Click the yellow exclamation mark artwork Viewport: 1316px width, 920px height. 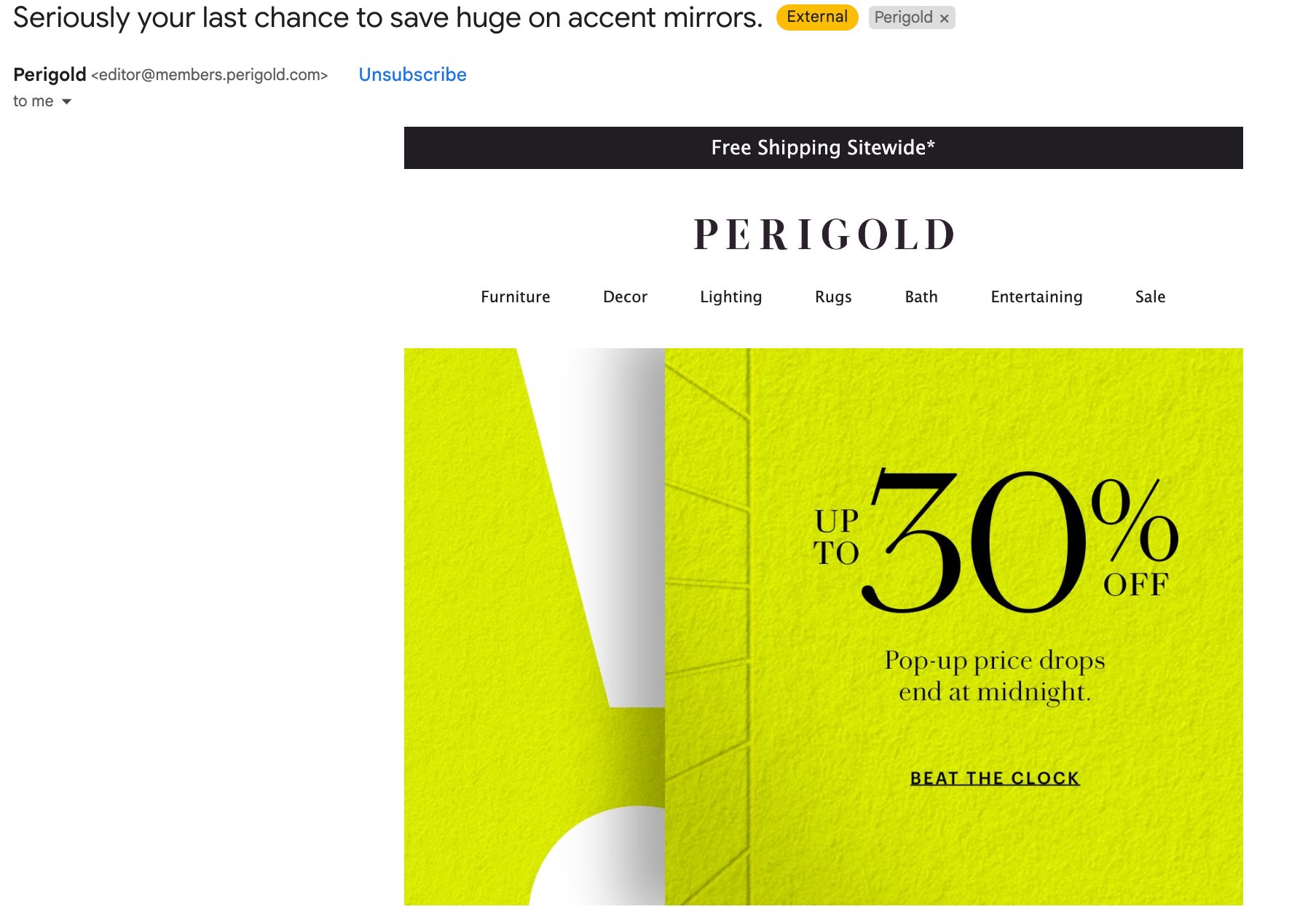(x=535, y=626)
